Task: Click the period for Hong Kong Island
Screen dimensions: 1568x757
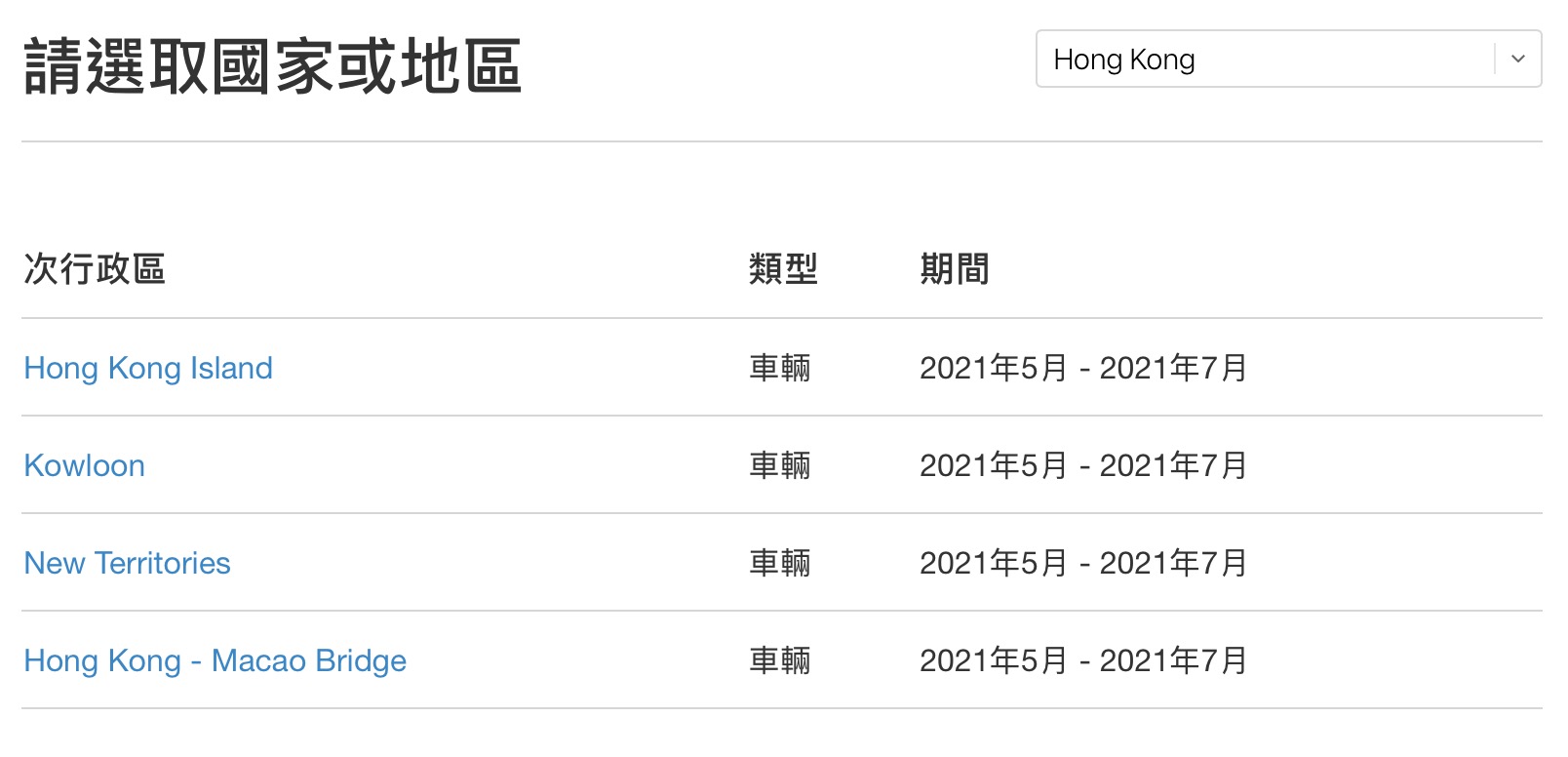Action: coord(1083,368)
